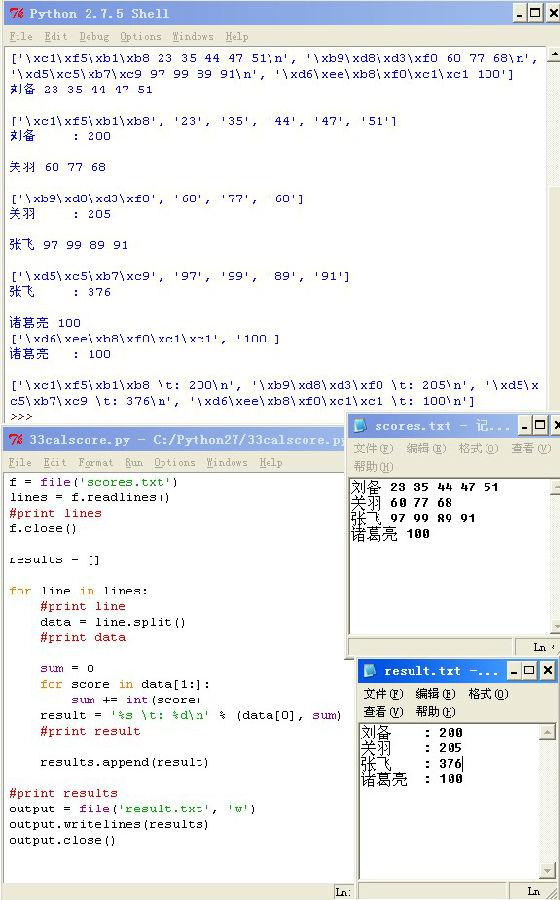Screen dimensions: 560x900
Task: Click the >>> prompt line in Shell
Action: [x=21, y=416]
